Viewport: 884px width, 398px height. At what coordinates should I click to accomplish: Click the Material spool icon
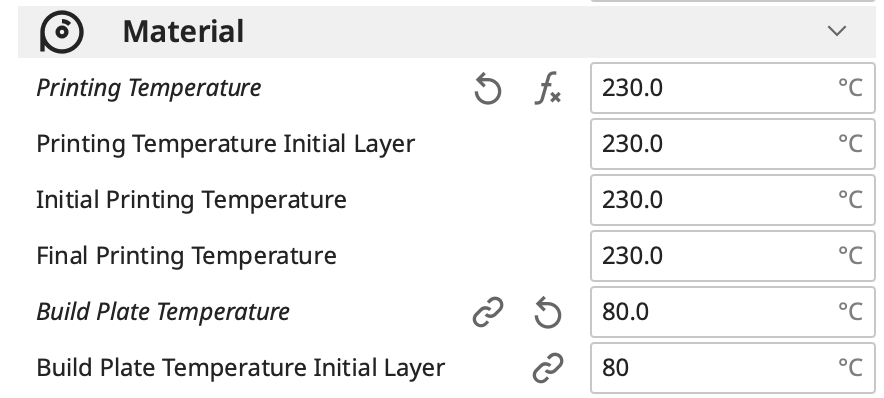click(x=62, y=32)
